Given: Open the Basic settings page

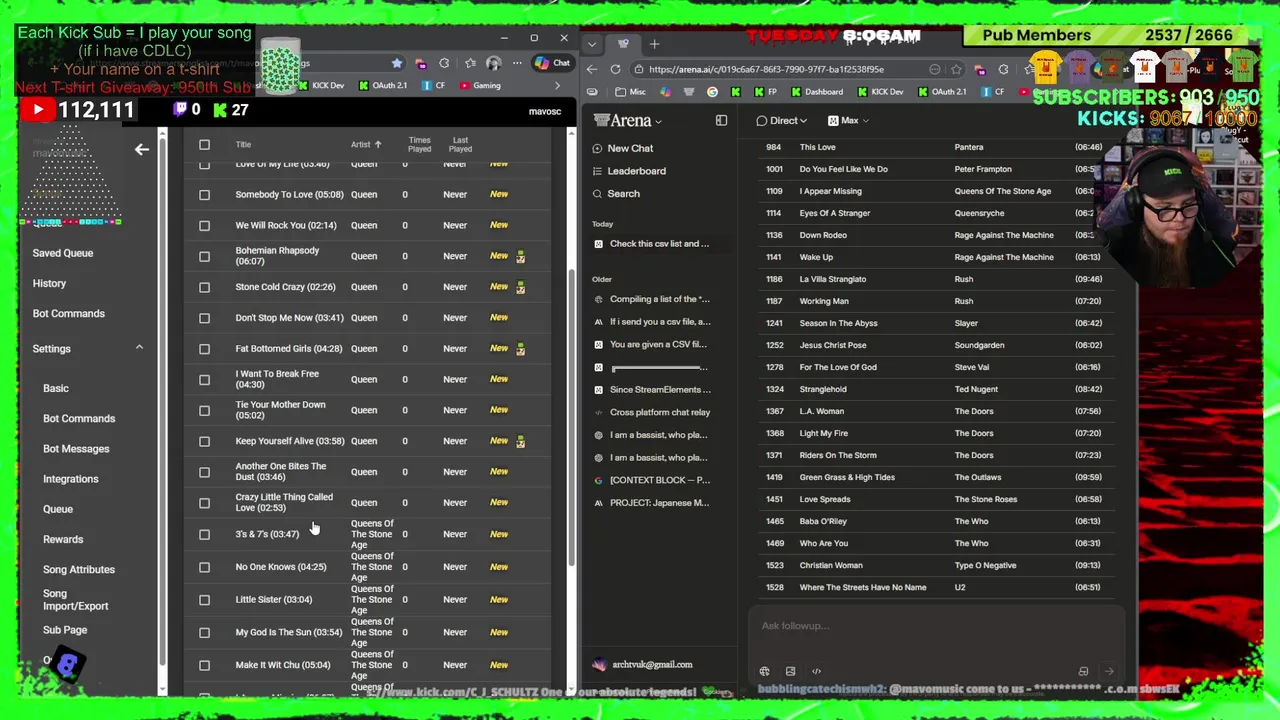Looking at the screenshot, I should [56, 389].
